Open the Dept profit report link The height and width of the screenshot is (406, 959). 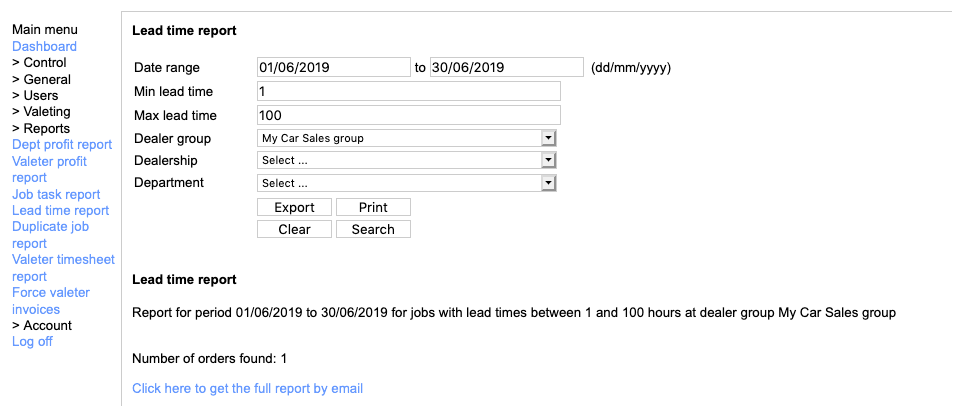(x=62, y=145)
